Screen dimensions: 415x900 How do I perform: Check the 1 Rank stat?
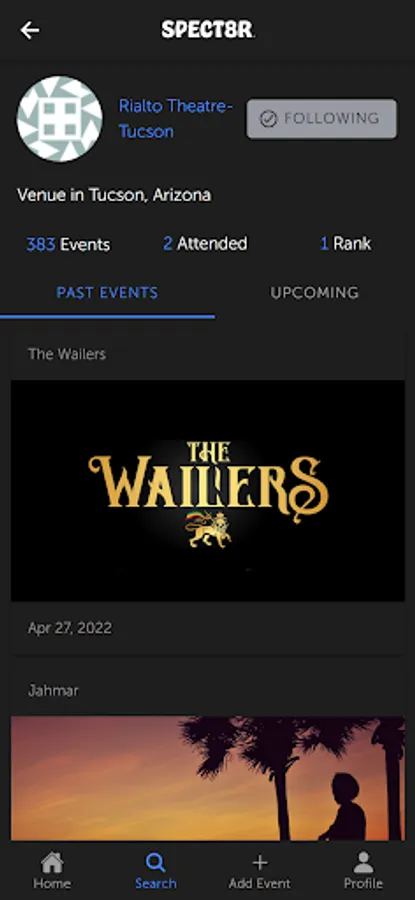pos(346,244)
